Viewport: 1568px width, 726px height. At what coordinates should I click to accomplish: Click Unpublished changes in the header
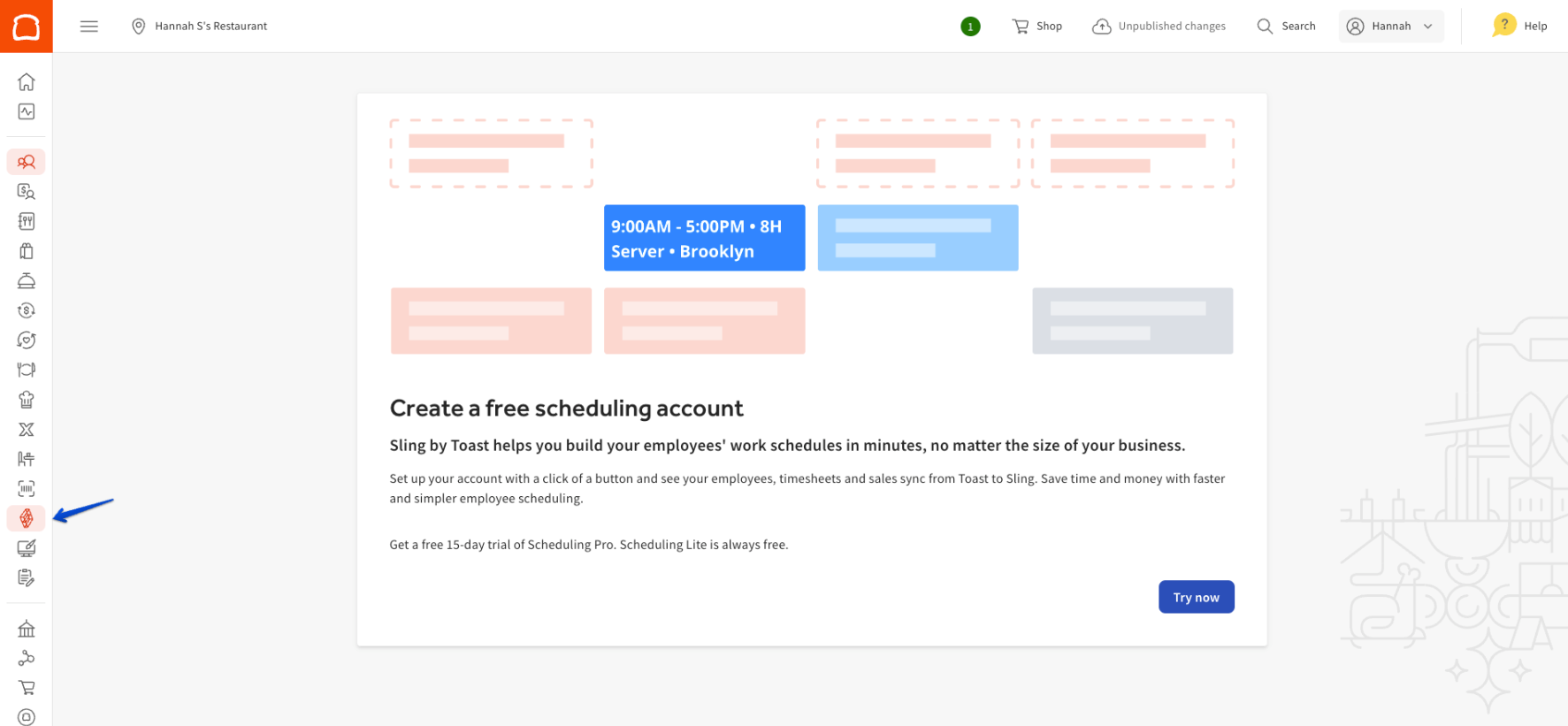(1159, 27)
